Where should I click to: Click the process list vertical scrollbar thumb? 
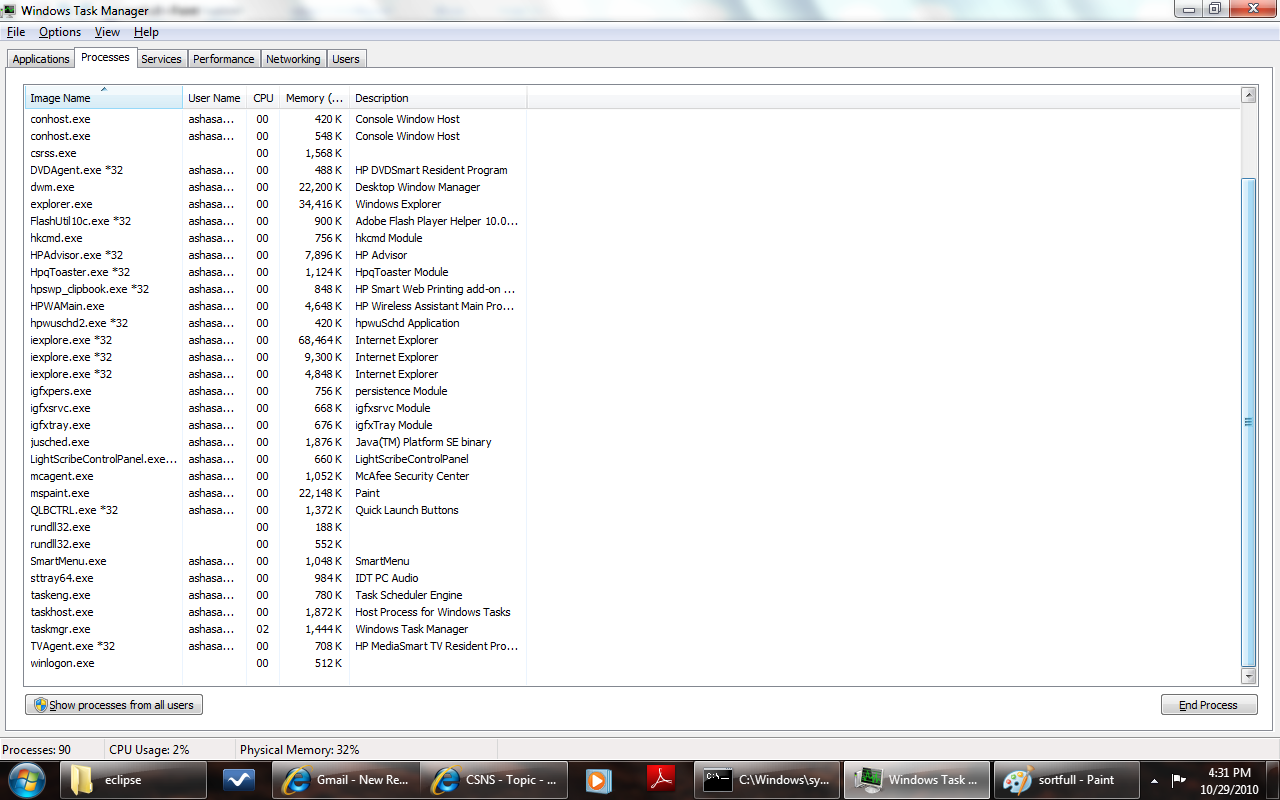1248,420
